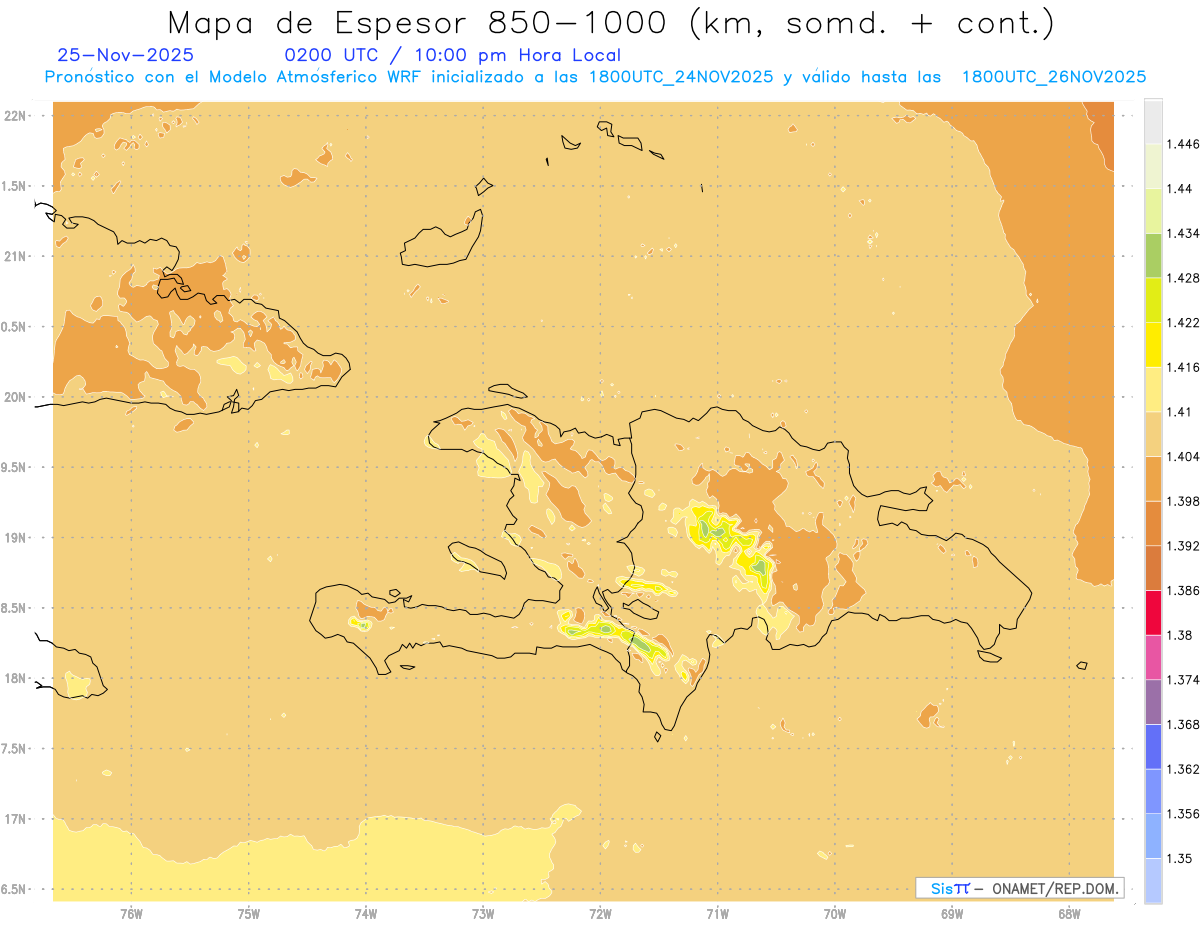The image size is (1200, 927).
Task: Click the legend value 1.362
Action: point(1183,769)
